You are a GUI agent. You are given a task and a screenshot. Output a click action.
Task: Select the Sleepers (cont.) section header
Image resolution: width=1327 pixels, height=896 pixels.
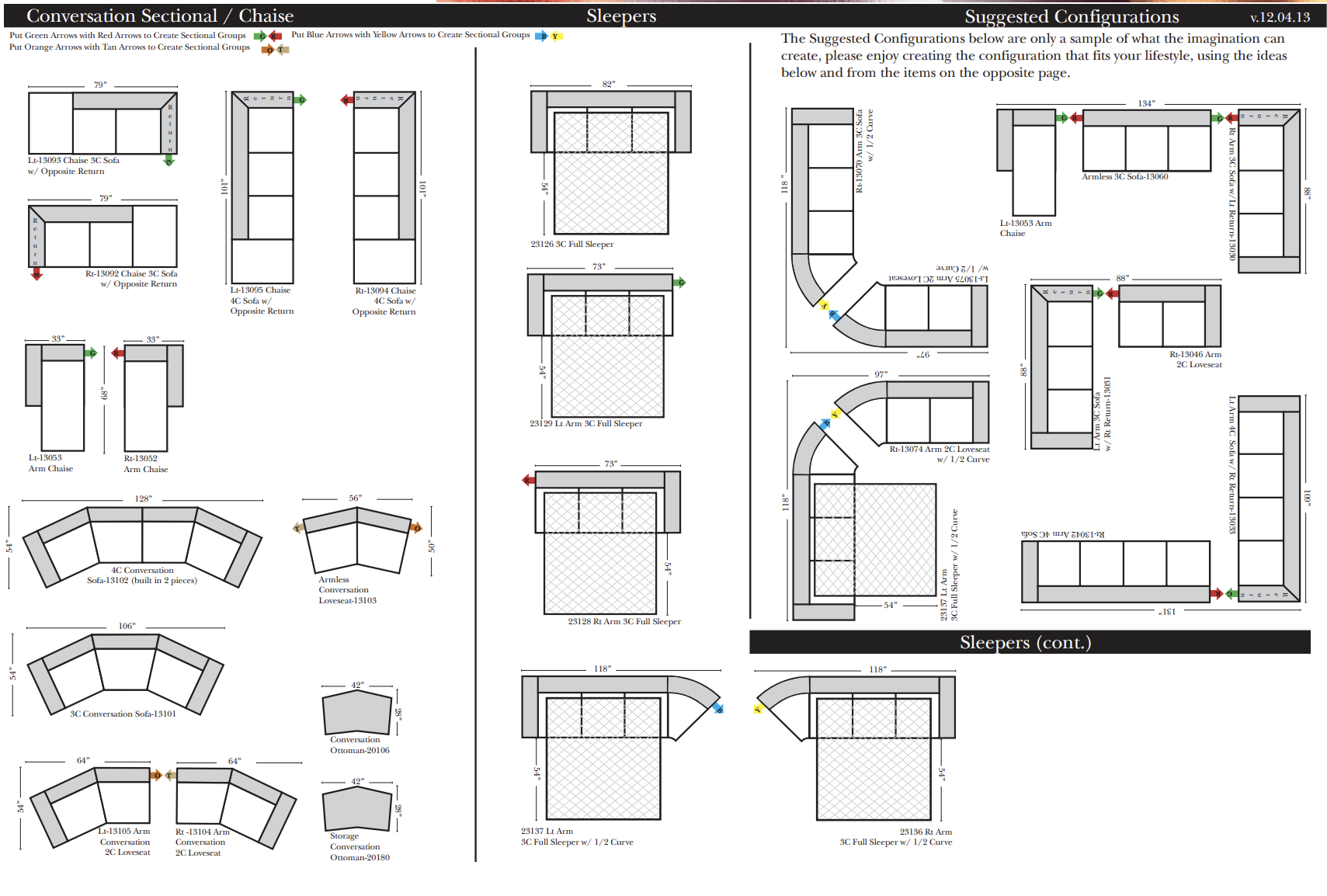pos(1025,642)
